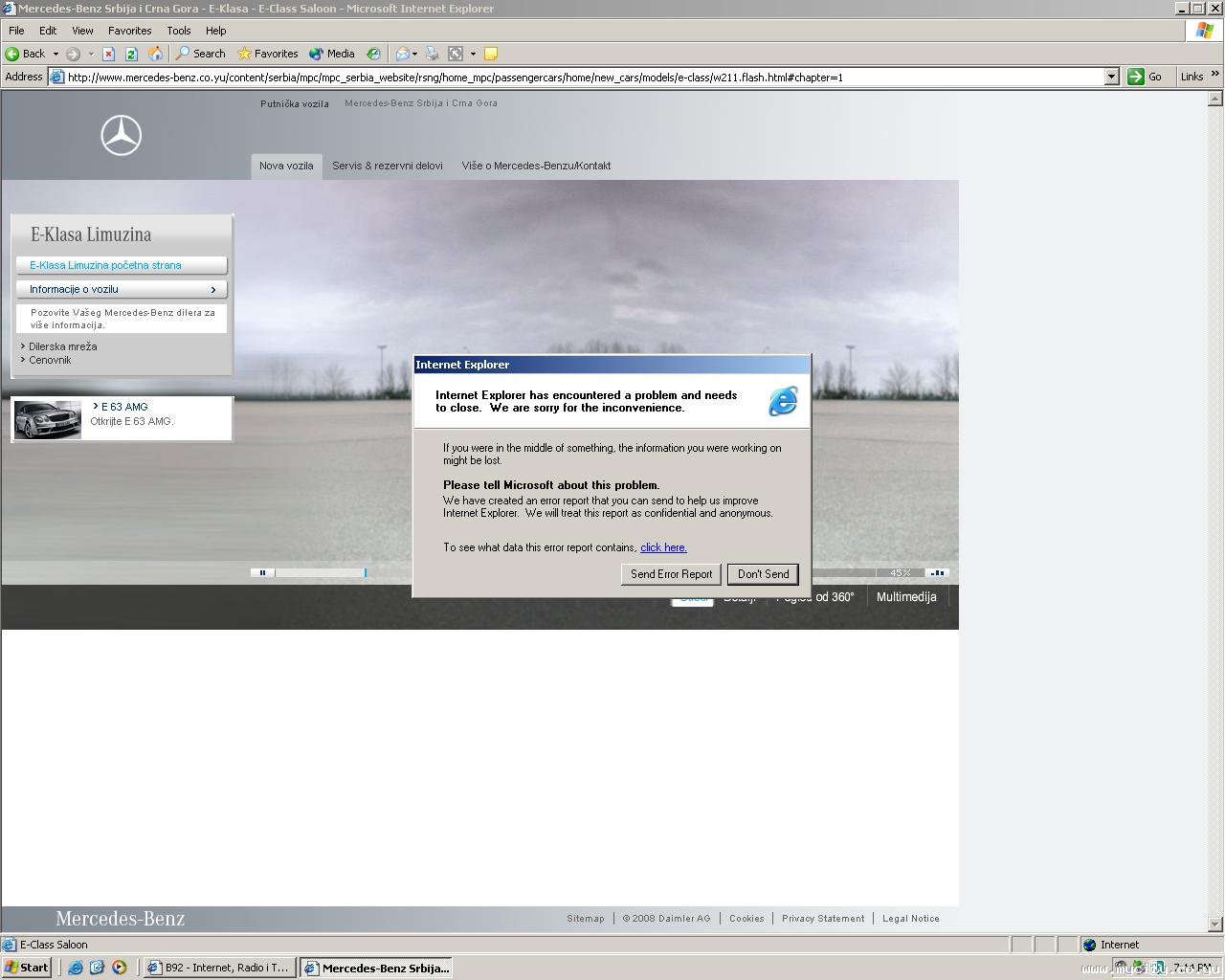Expand the Informacije o vozilu menu

tap(122, 289)
